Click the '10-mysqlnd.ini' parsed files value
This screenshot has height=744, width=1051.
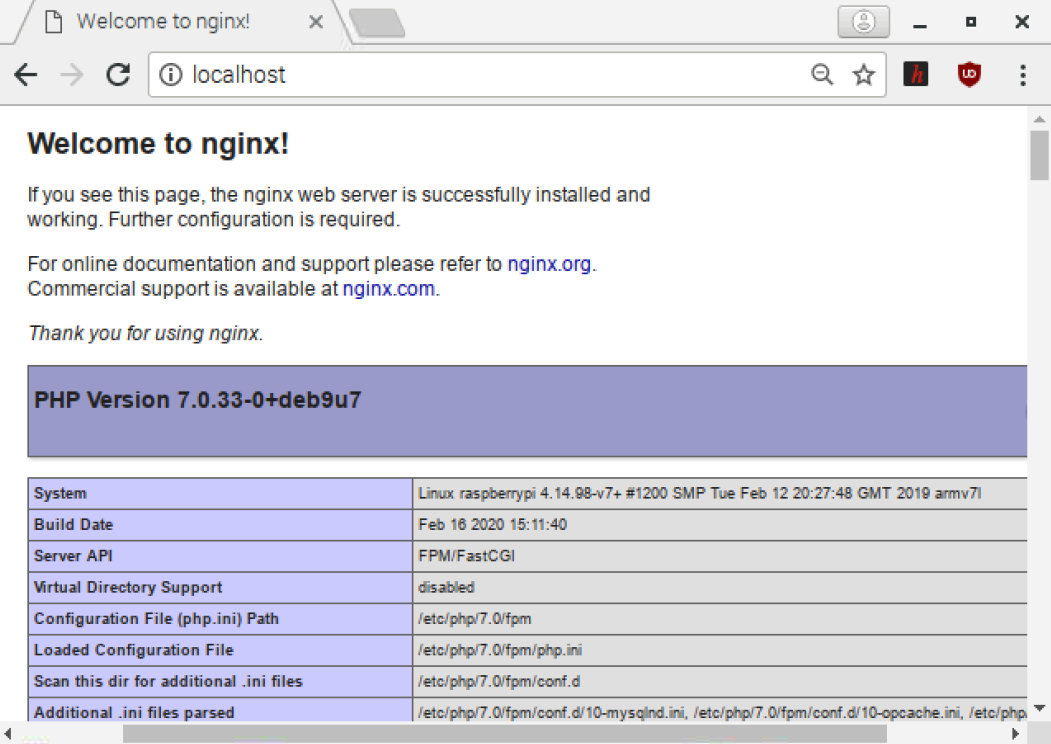coord(722,712)
